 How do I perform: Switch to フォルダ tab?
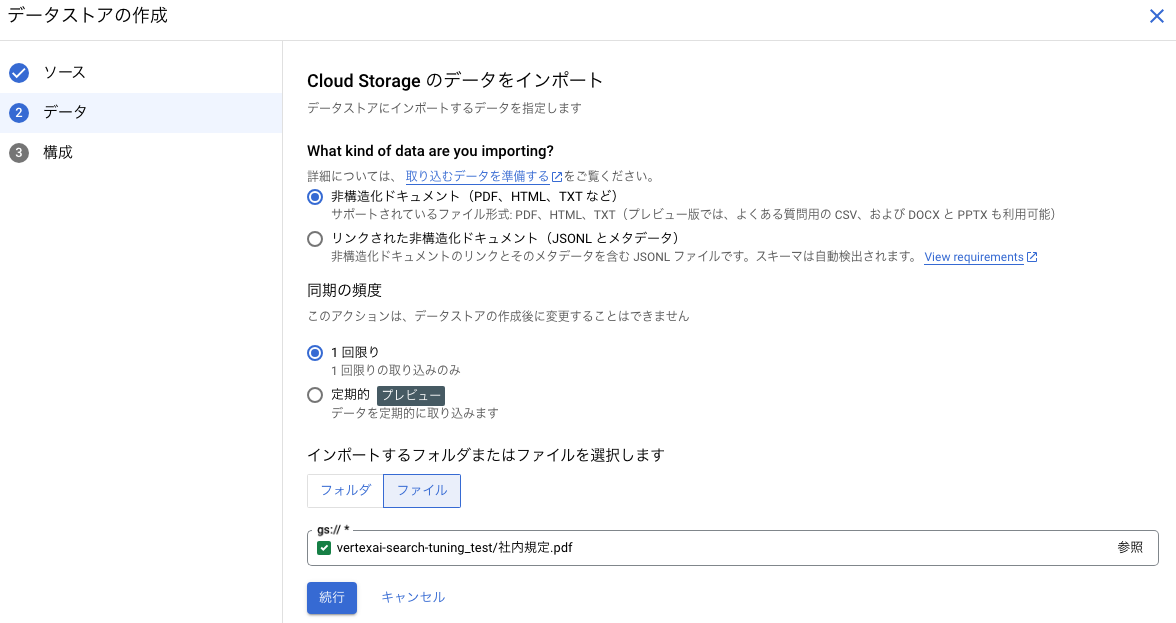(345, 491)
